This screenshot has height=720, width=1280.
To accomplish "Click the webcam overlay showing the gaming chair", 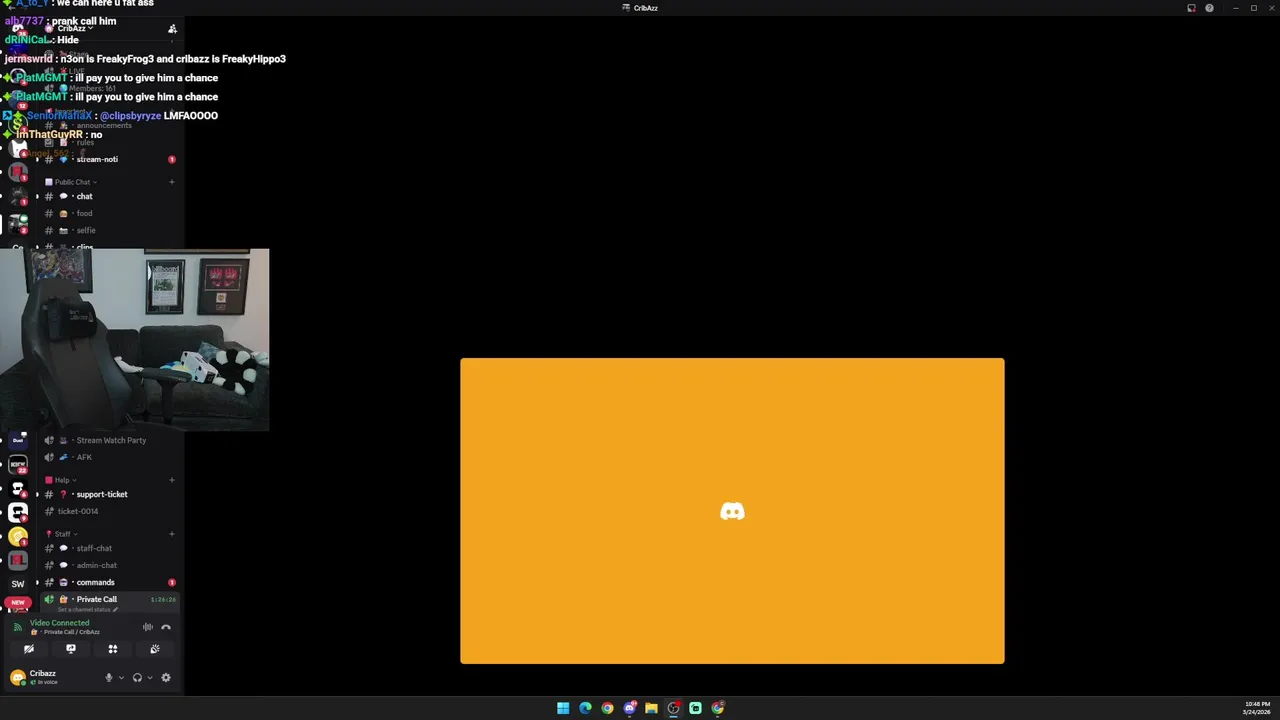I will (x=134, y=340).
